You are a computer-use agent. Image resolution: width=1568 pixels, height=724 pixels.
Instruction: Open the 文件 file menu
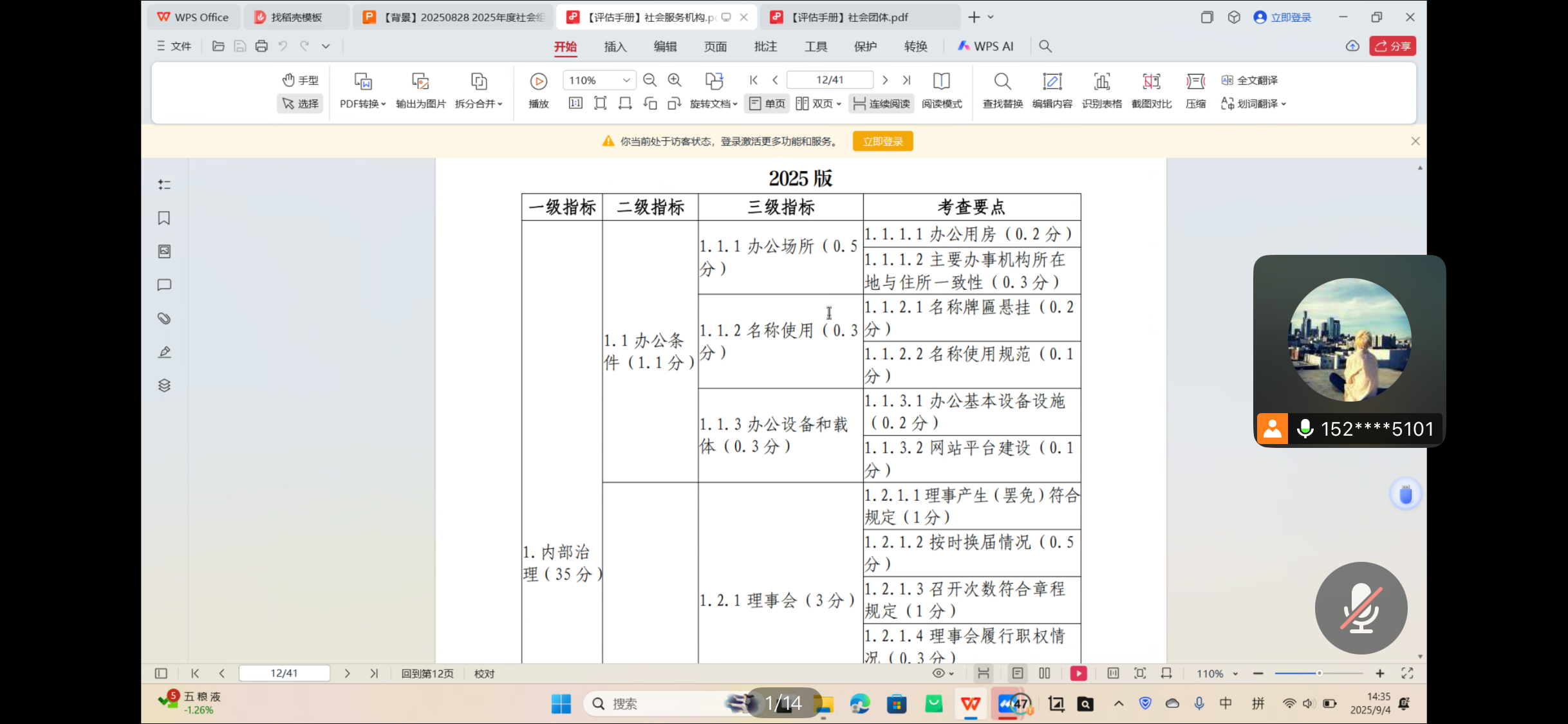174,46
